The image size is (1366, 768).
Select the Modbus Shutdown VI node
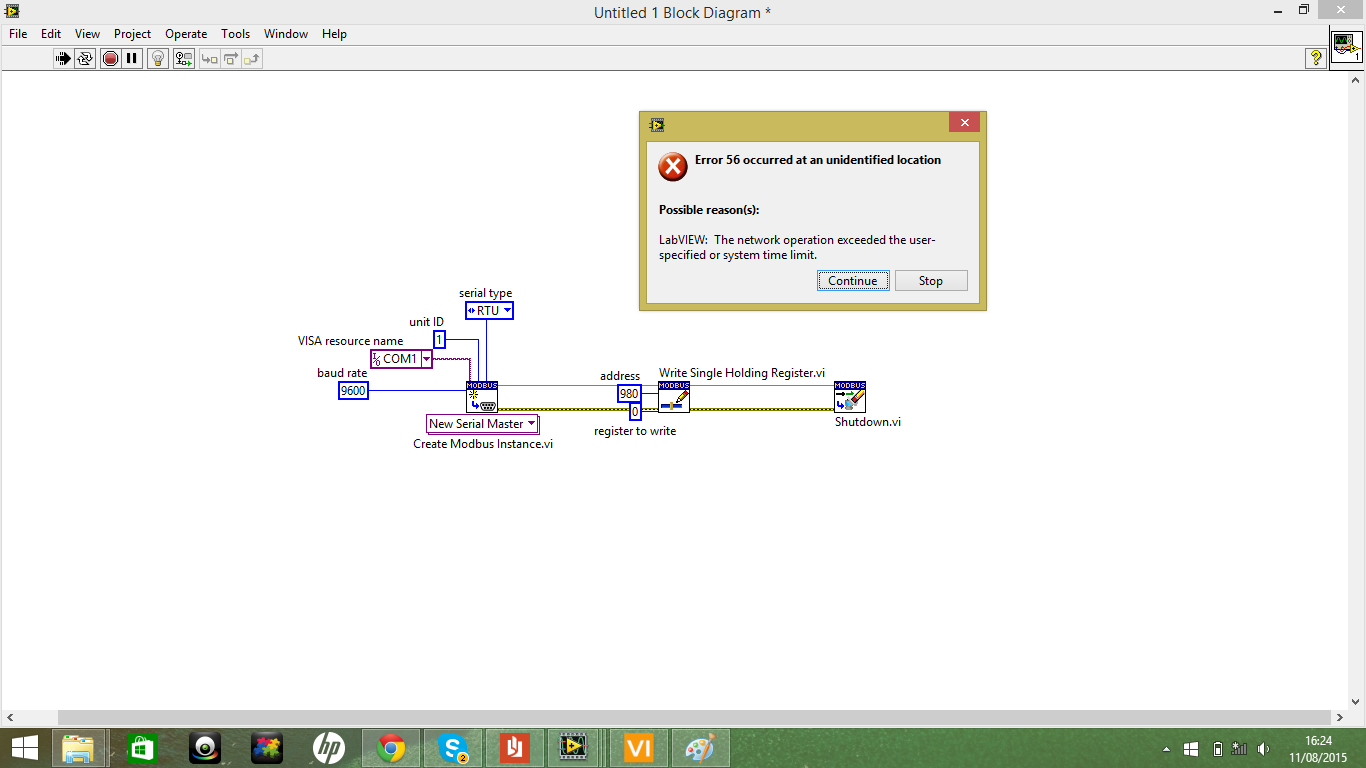[x=850, y=397]
